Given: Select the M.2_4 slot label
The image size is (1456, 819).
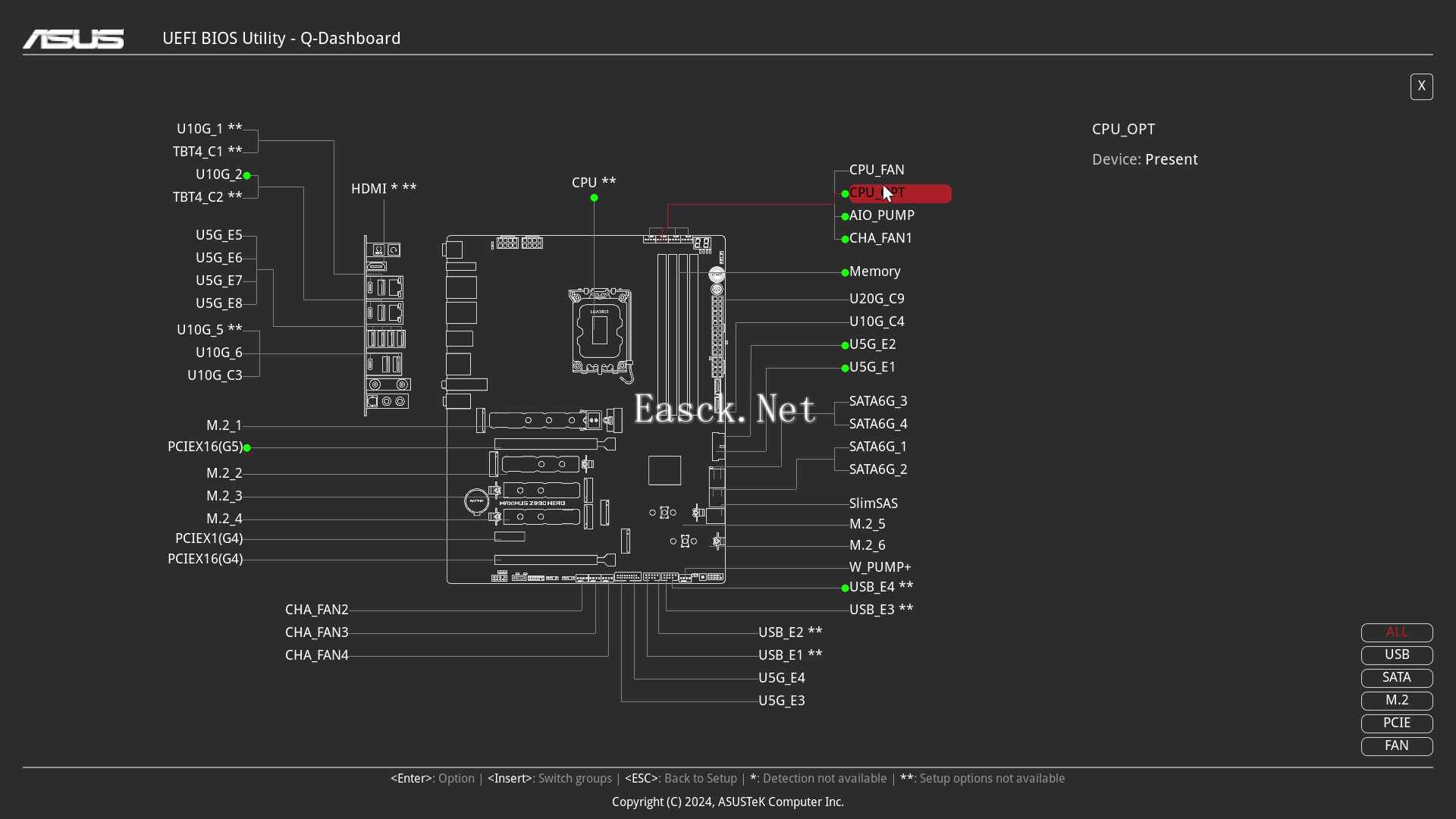Looking at the screenshot, I should 224,519.
